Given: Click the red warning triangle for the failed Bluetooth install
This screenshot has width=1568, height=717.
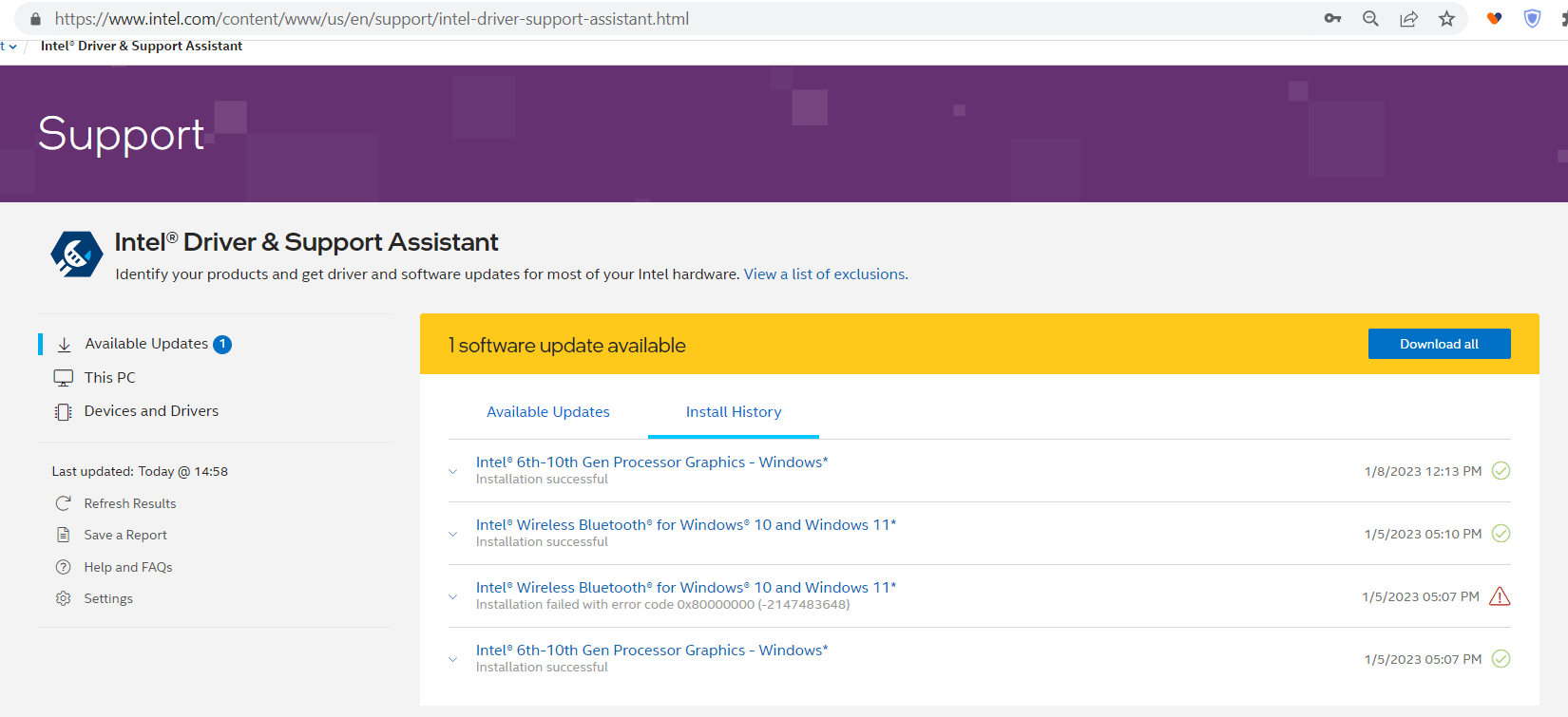Looking at the screenshot, I should (1500, 596).
